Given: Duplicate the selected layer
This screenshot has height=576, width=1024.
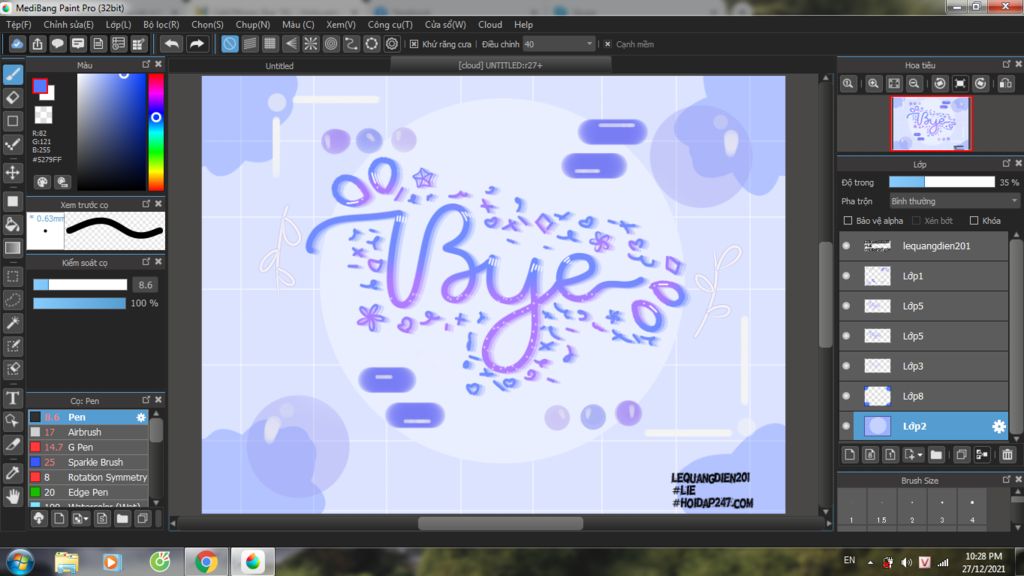Looking at the screenshot, I should 961,455.
